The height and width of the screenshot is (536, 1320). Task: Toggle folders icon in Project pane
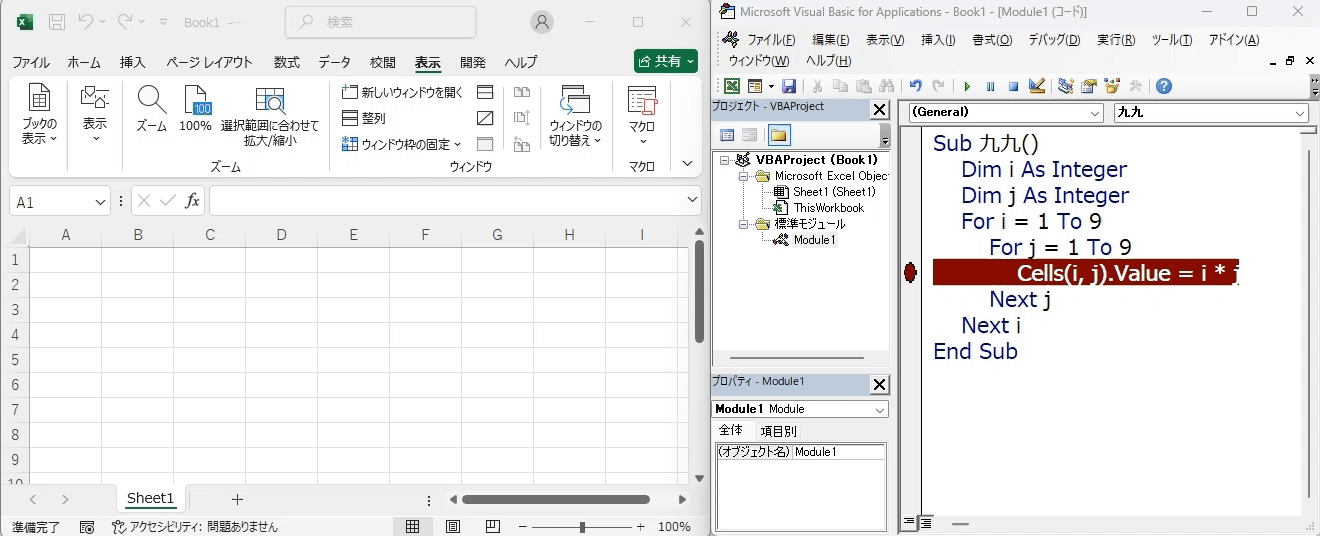(x=779, y=135)
